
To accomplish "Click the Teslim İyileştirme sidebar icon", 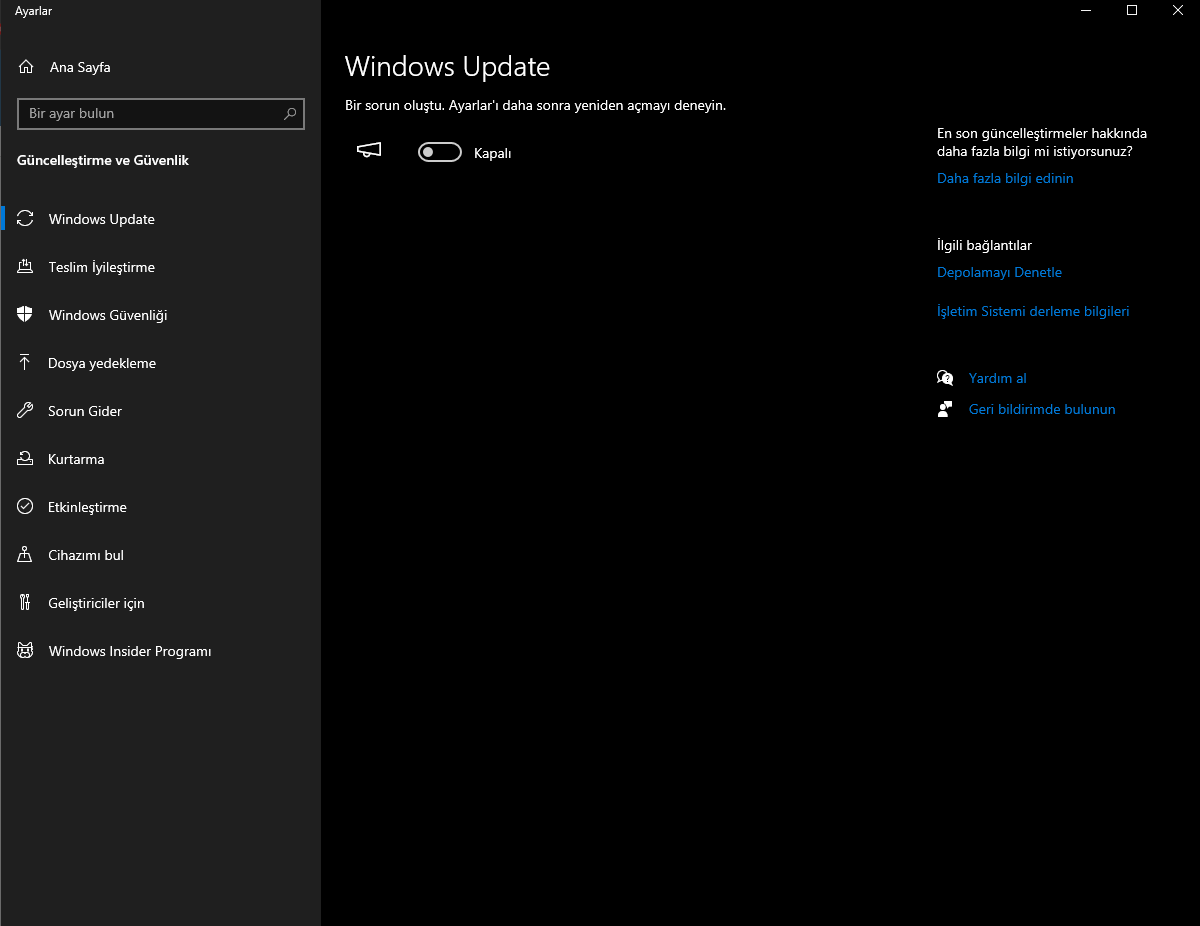I will [26, 267].
